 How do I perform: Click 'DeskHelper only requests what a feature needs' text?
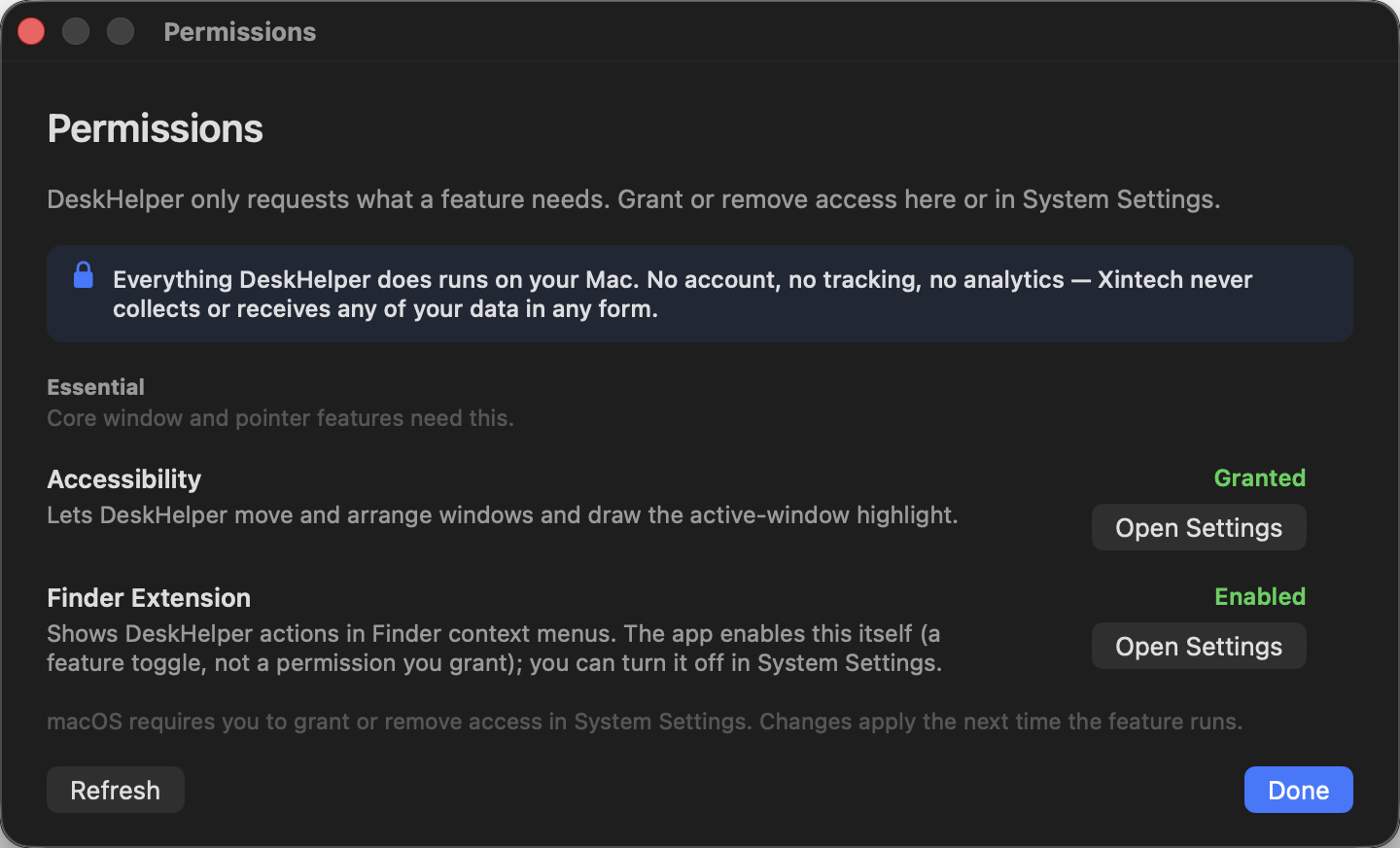pyautogui.click(x=634, y=199)
